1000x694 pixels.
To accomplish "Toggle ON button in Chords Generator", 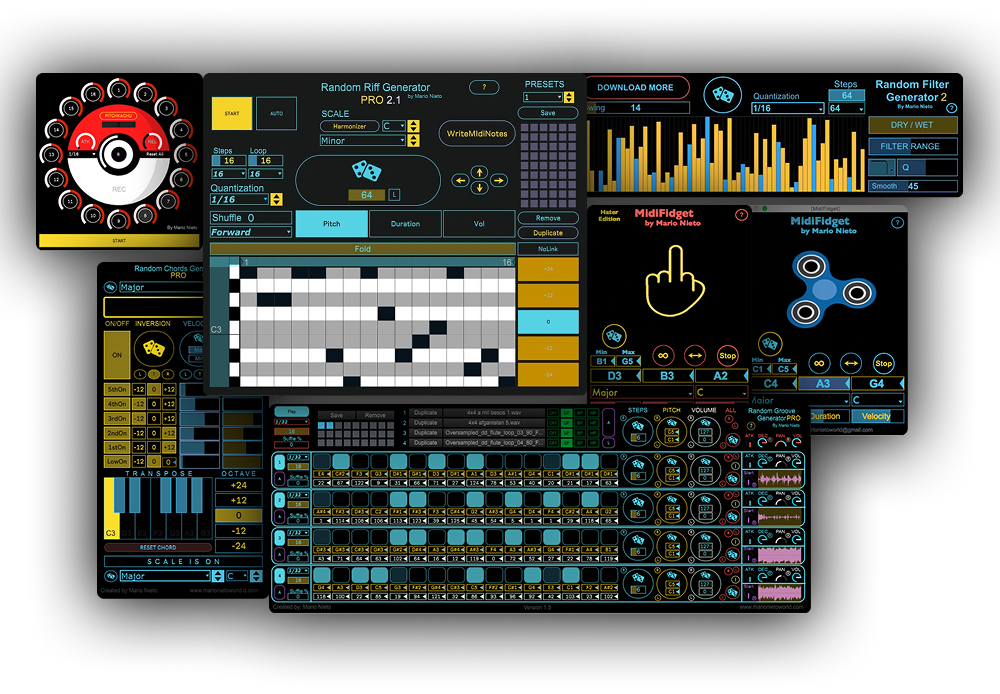I will [117, 355].
